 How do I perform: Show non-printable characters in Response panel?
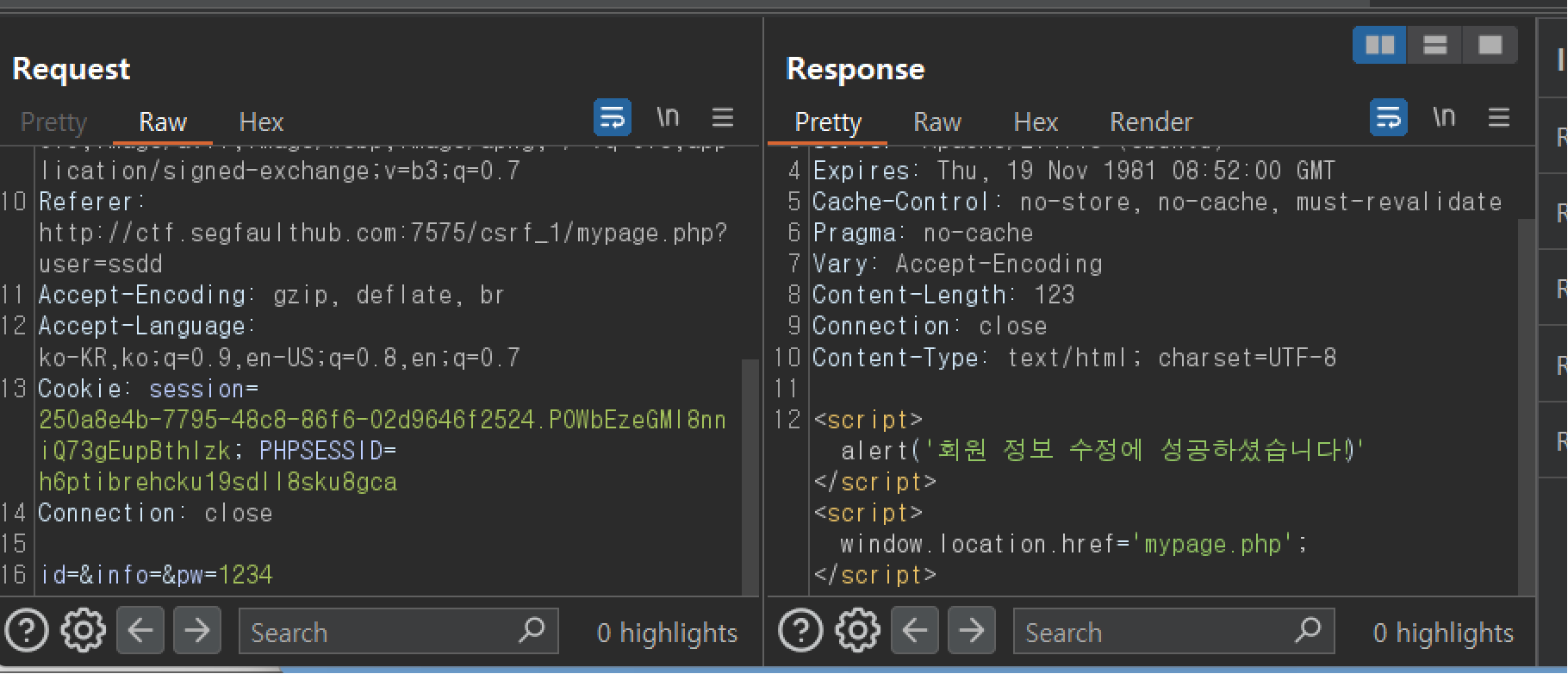pos(1444,117)
